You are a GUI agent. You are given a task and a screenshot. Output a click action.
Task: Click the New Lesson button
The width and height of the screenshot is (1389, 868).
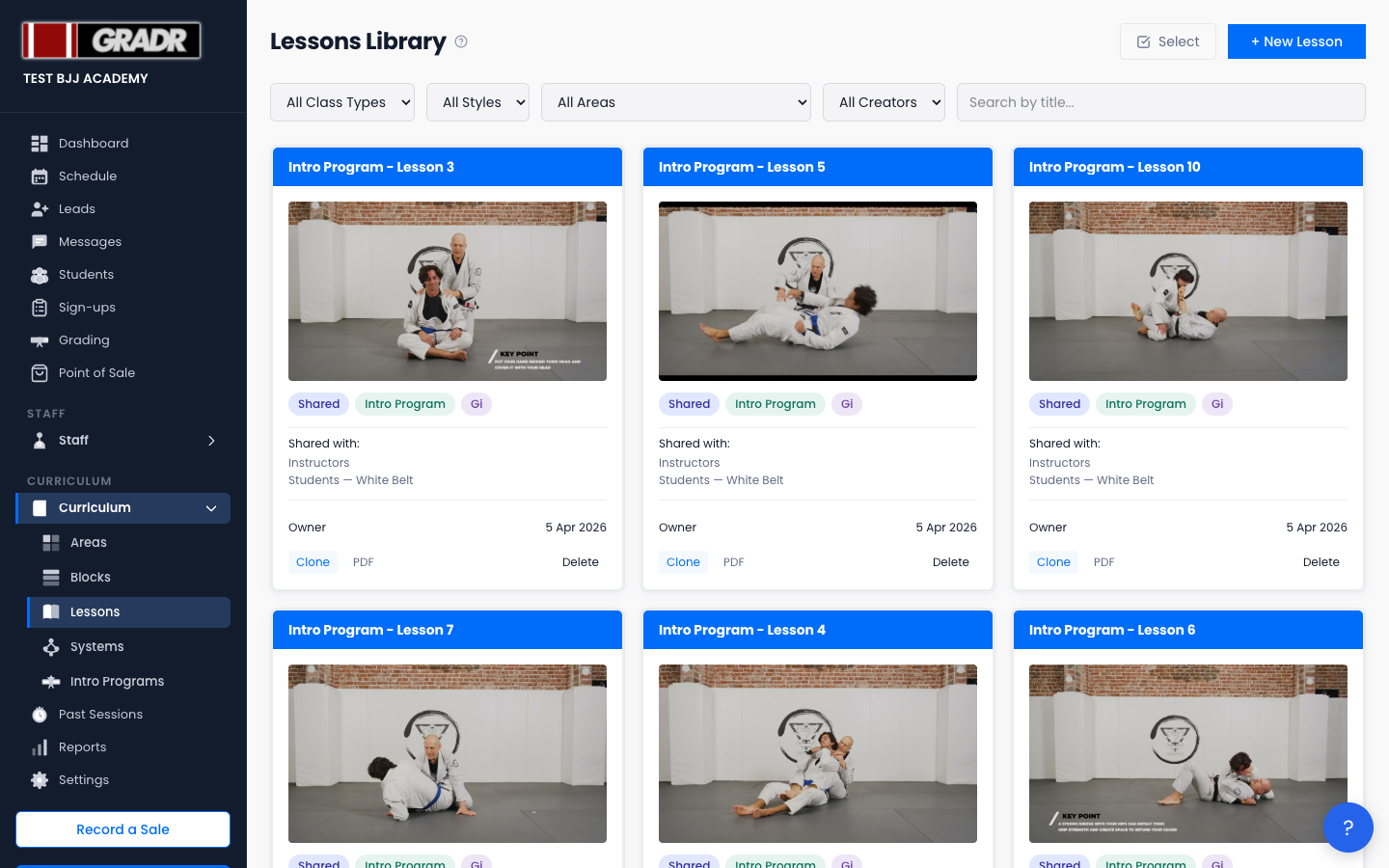pos(1296,41)
